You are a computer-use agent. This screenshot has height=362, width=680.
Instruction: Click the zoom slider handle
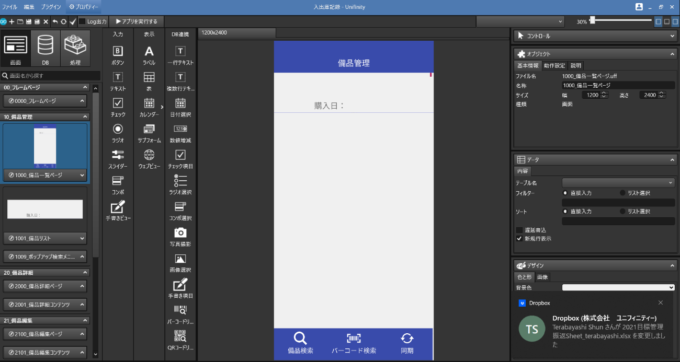tap(592, 20)
